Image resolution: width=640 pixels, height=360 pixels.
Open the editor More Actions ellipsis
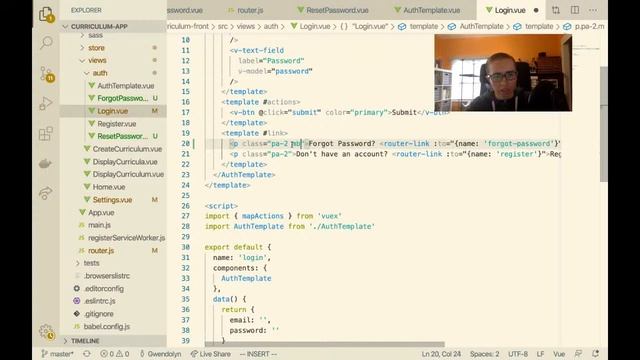593,10
